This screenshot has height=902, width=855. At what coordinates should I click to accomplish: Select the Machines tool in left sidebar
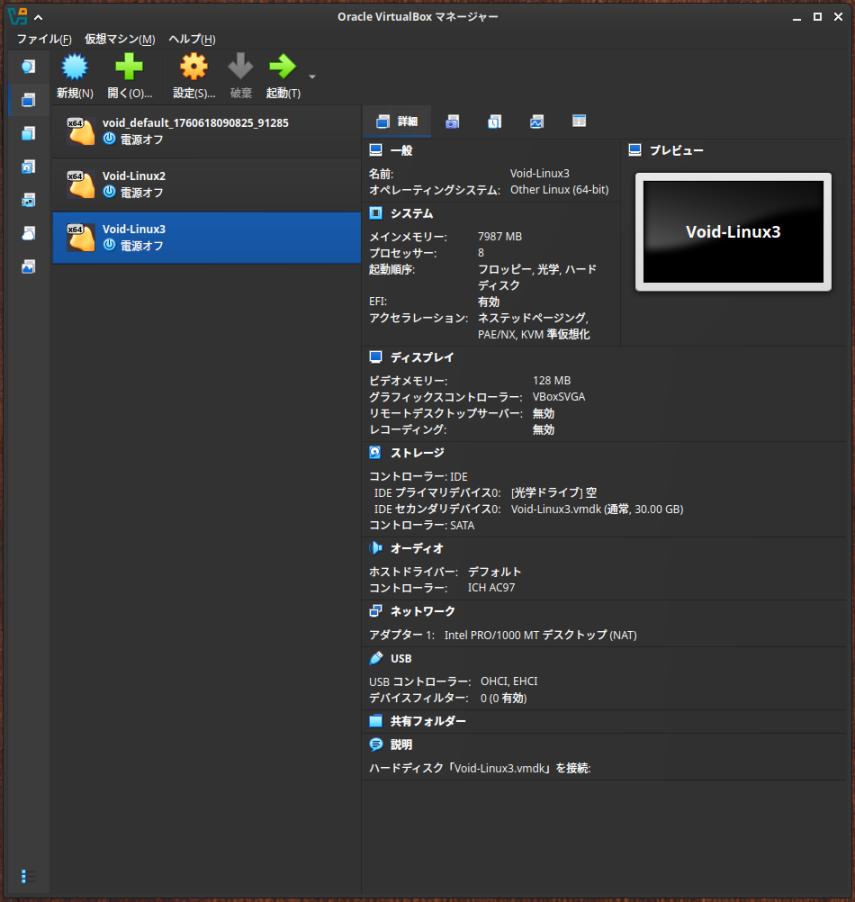point(28,100)
